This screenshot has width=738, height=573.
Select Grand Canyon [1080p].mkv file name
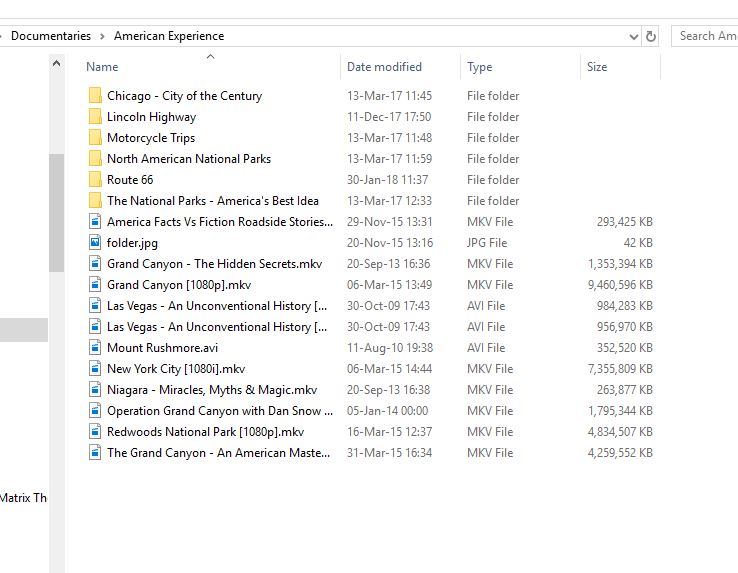click(x=179, y=285)
